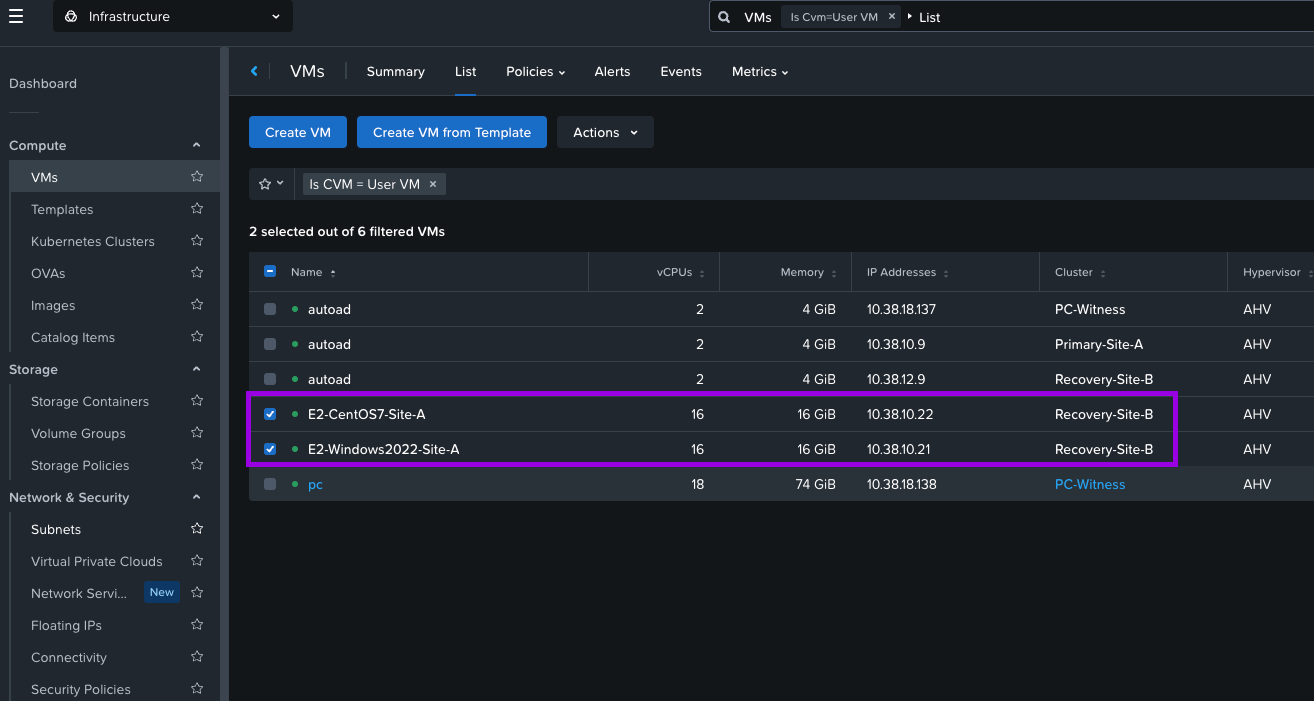This screenshot has height=701, width=1314.
Task: Remove the Is CVM = User VM filter
Action: click(433, 184)
